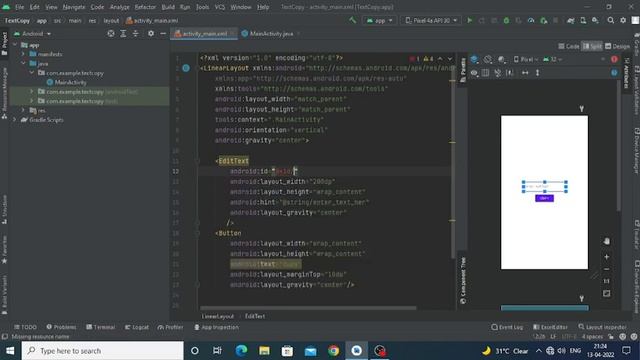Click Collapse All in Project panel
The width and height of the screenshot is (640, 360).
point(135,33)
